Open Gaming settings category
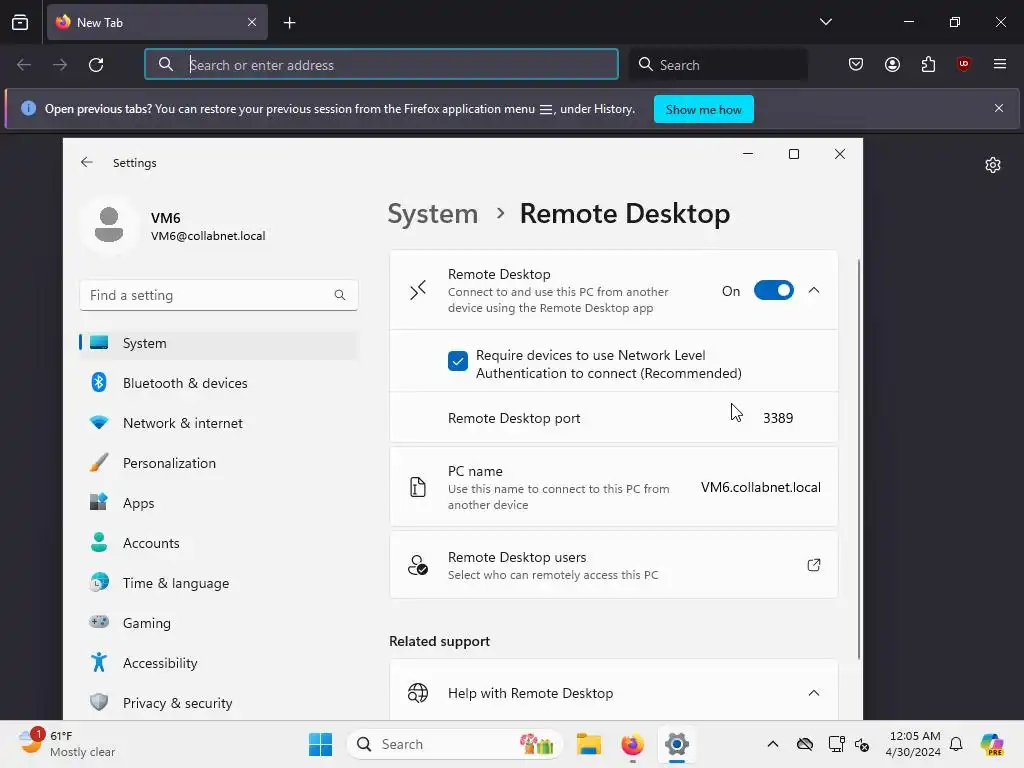 219,623
